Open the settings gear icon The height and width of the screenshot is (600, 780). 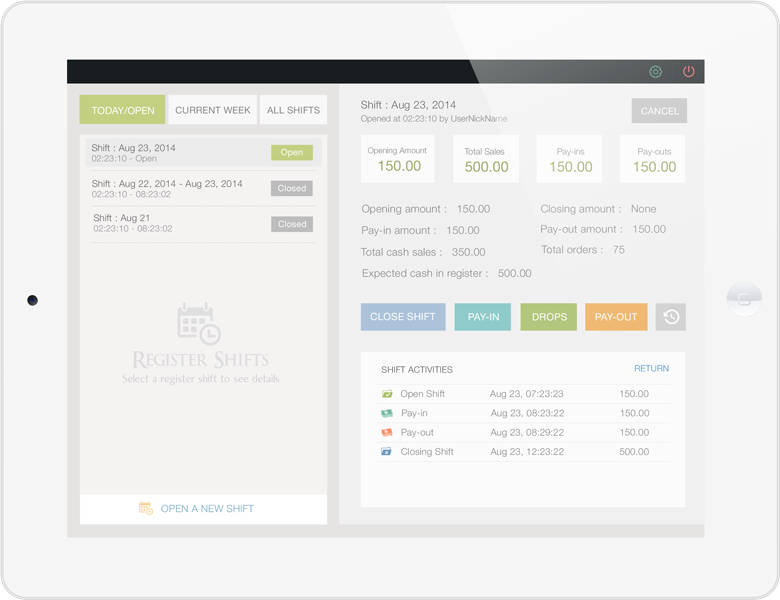click(656, 72)
